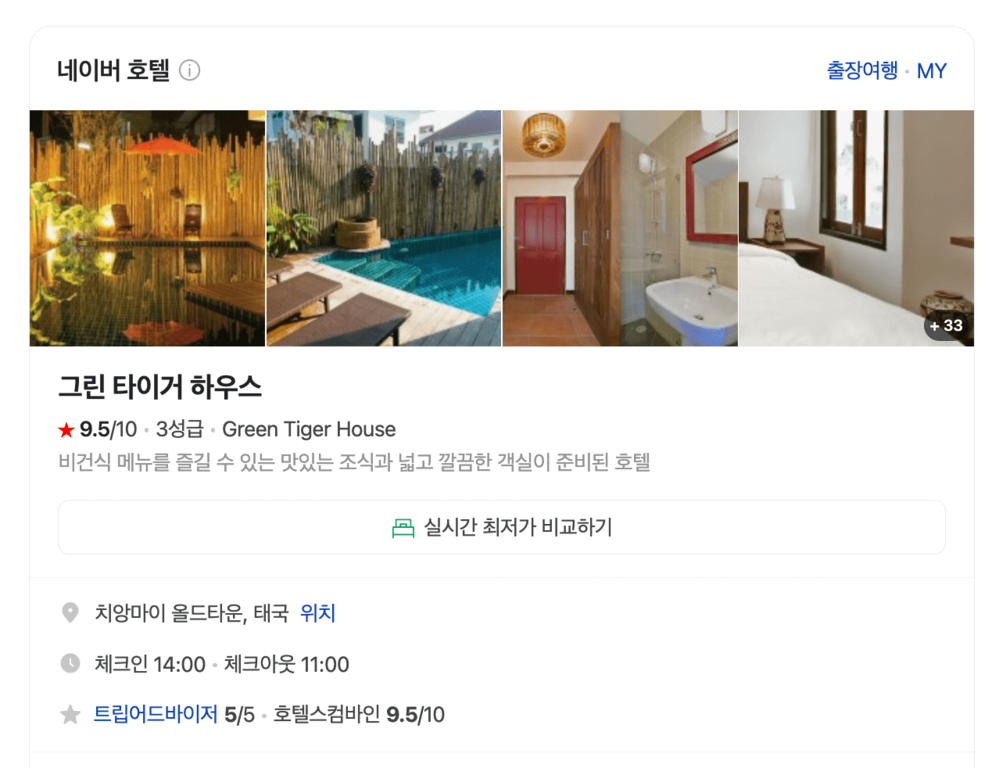Open the +33 more photos badge

click(x=945, y=326)
